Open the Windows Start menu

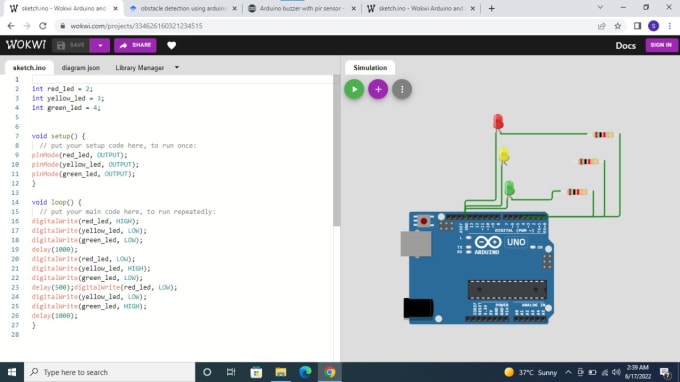(x=12, y=372)
